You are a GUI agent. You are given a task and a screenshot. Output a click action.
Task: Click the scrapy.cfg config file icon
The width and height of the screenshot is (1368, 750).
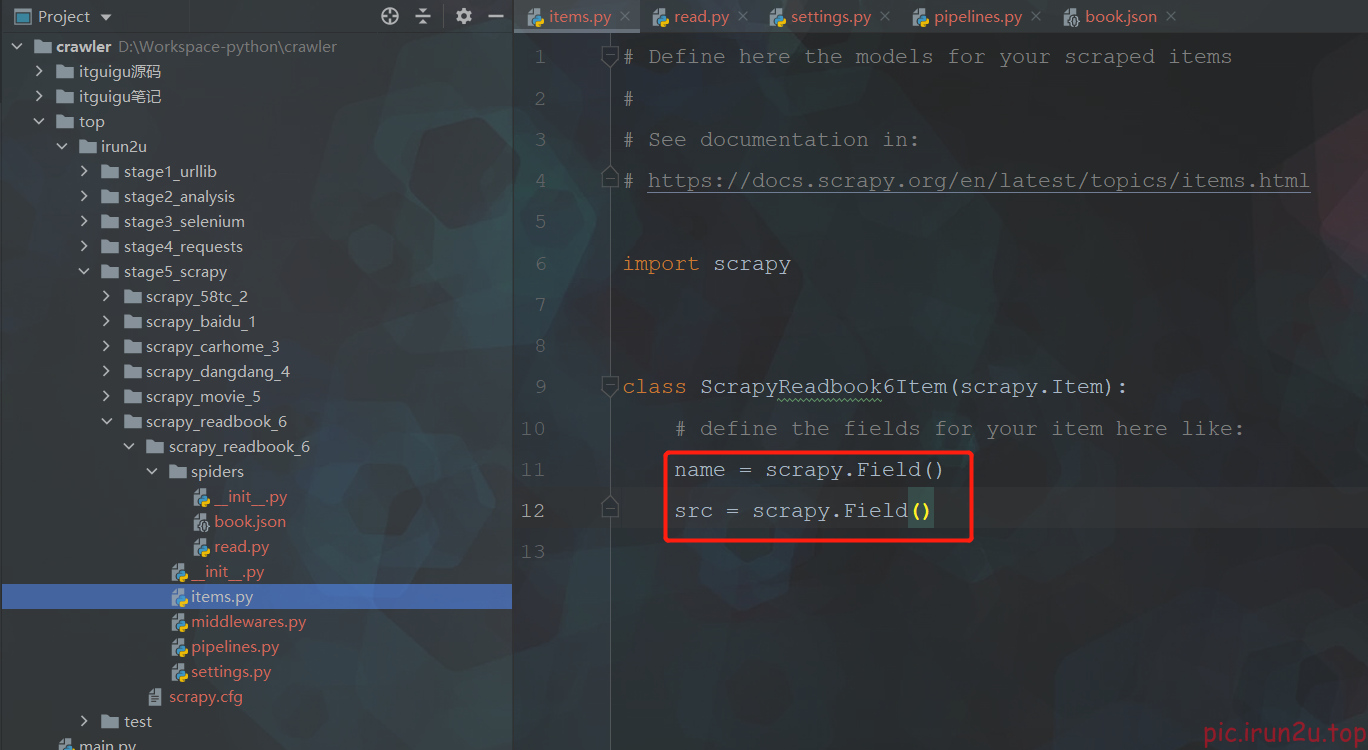(155, 696)
